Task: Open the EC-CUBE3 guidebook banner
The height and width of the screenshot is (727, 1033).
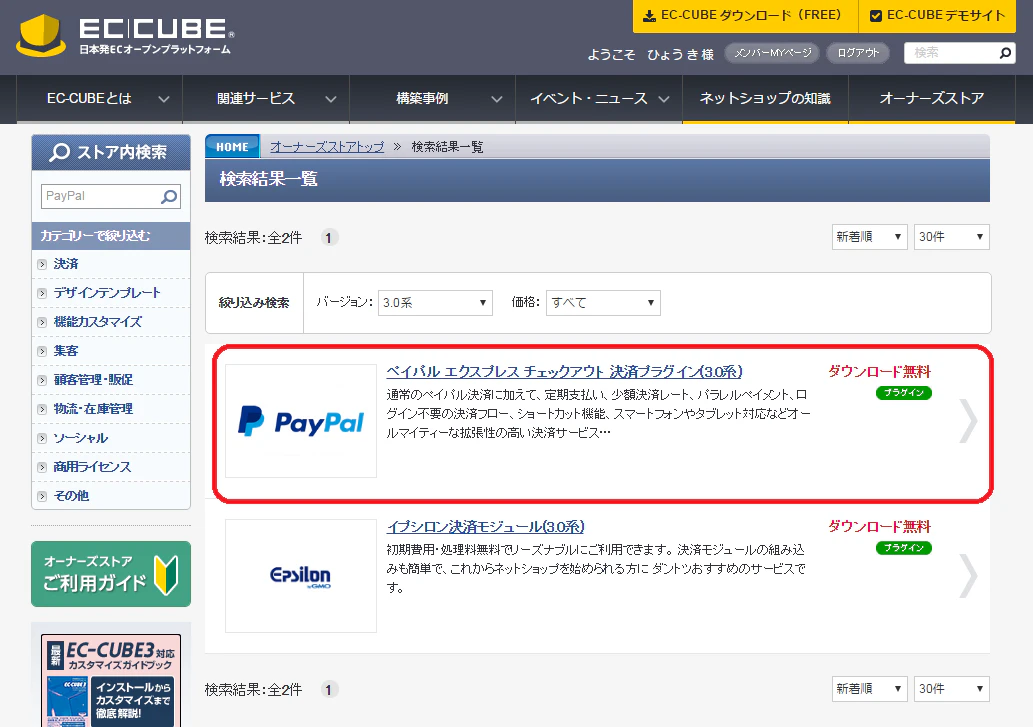Action: pos(111,680)
